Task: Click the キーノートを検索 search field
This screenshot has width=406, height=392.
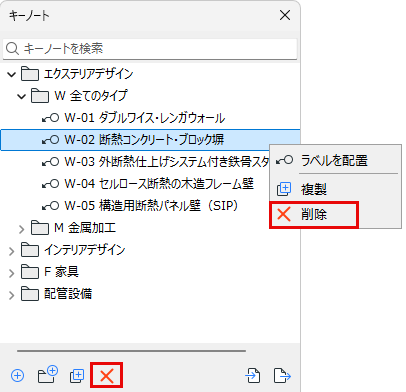Action: click(150, 49)
